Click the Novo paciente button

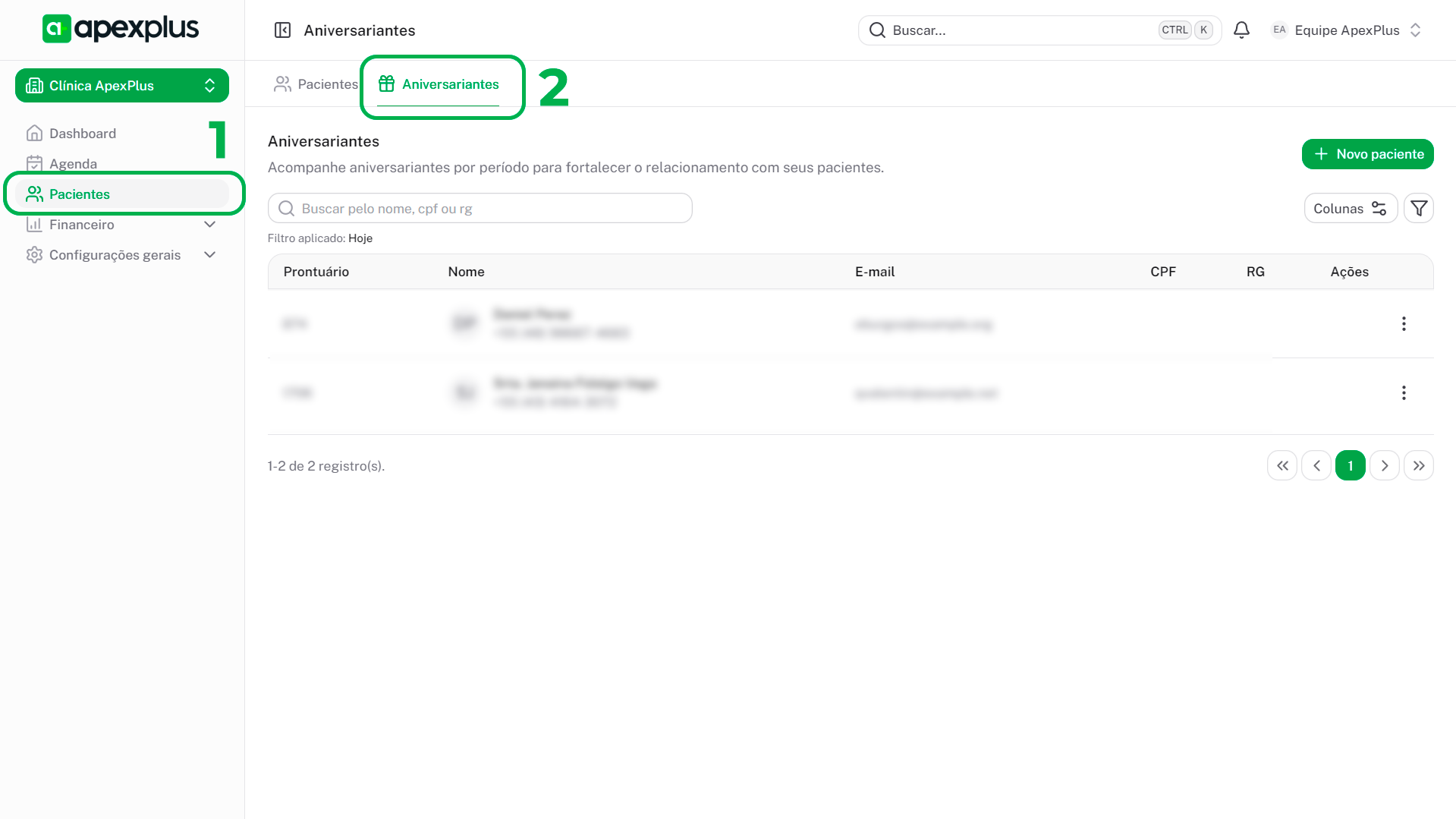[x=1367, y=154]
